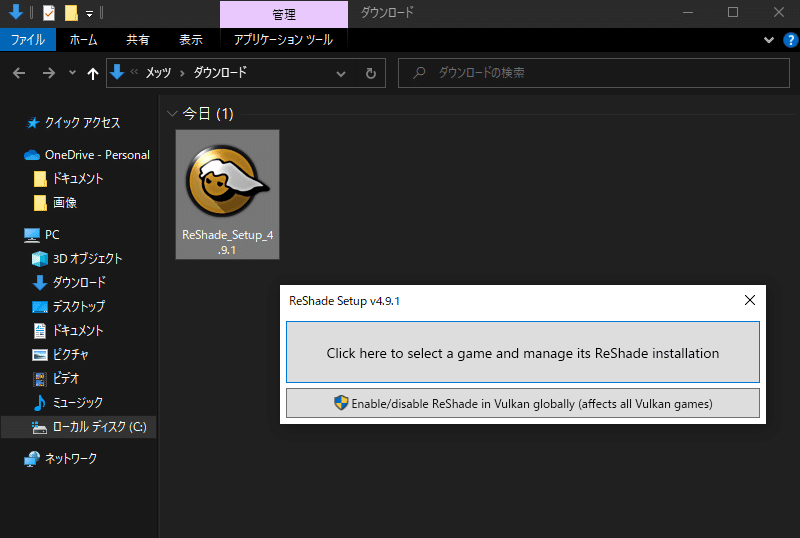This screenshot has height=538, width=800.
Task: Click the ビデオ film icon
Action: point(40,379)
